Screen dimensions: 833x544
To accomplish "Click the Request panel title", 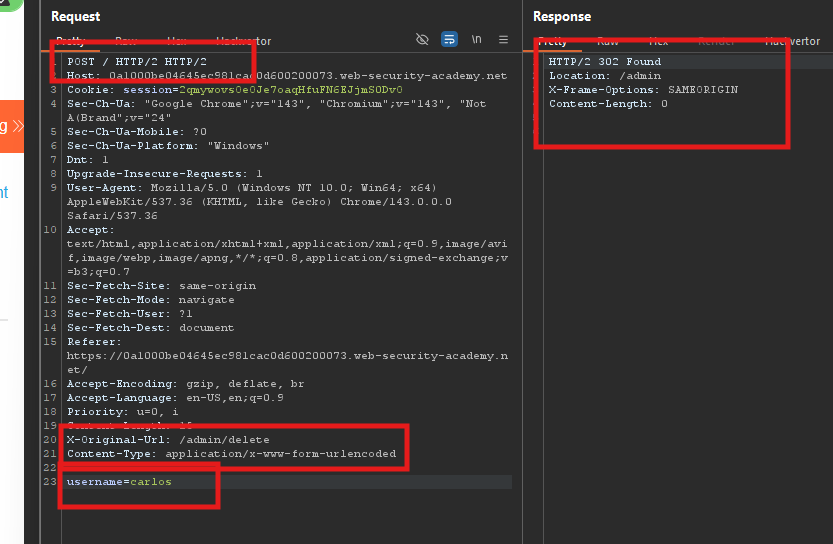I will click(x=75, y=16).
